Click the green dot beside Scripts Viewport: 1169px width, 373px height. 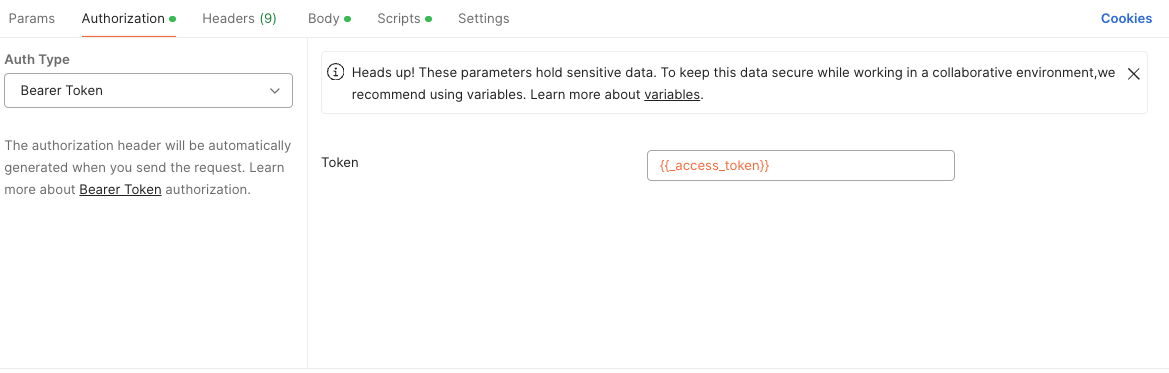pos(429,19)
